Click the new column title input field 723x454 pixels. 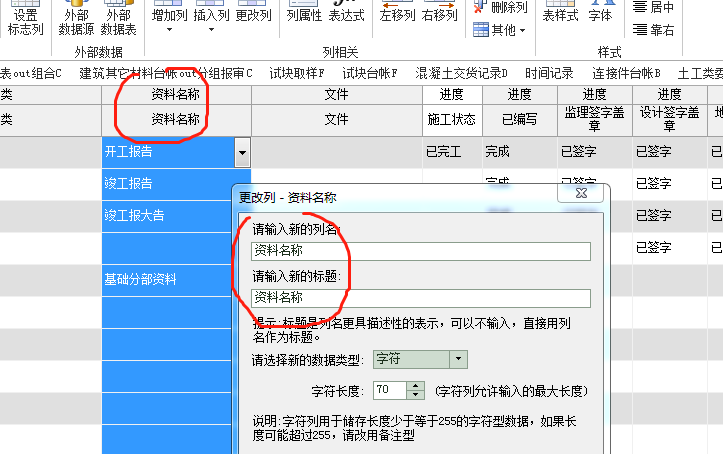click(420, 297)
